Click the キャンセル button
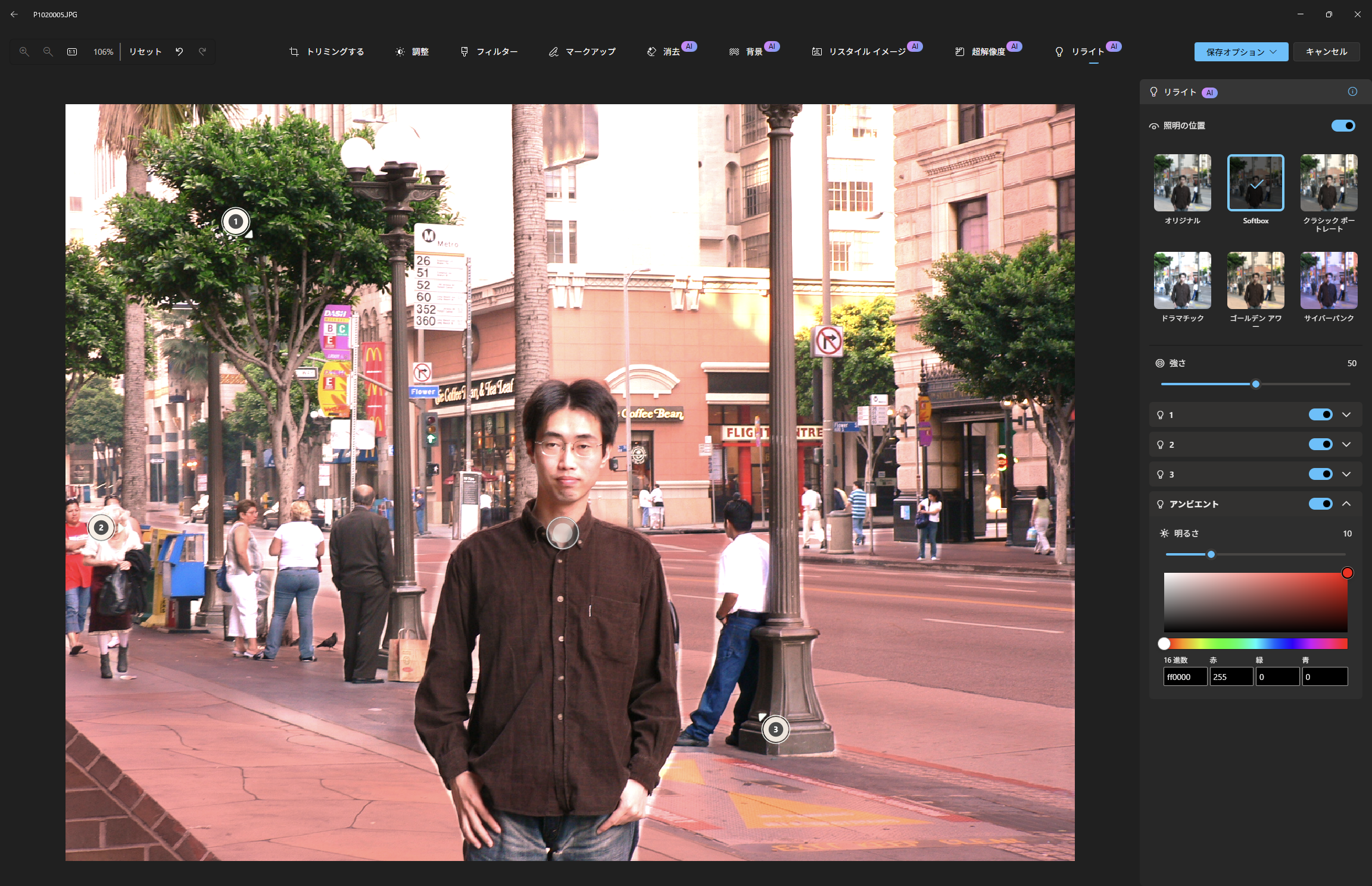 1326,52
